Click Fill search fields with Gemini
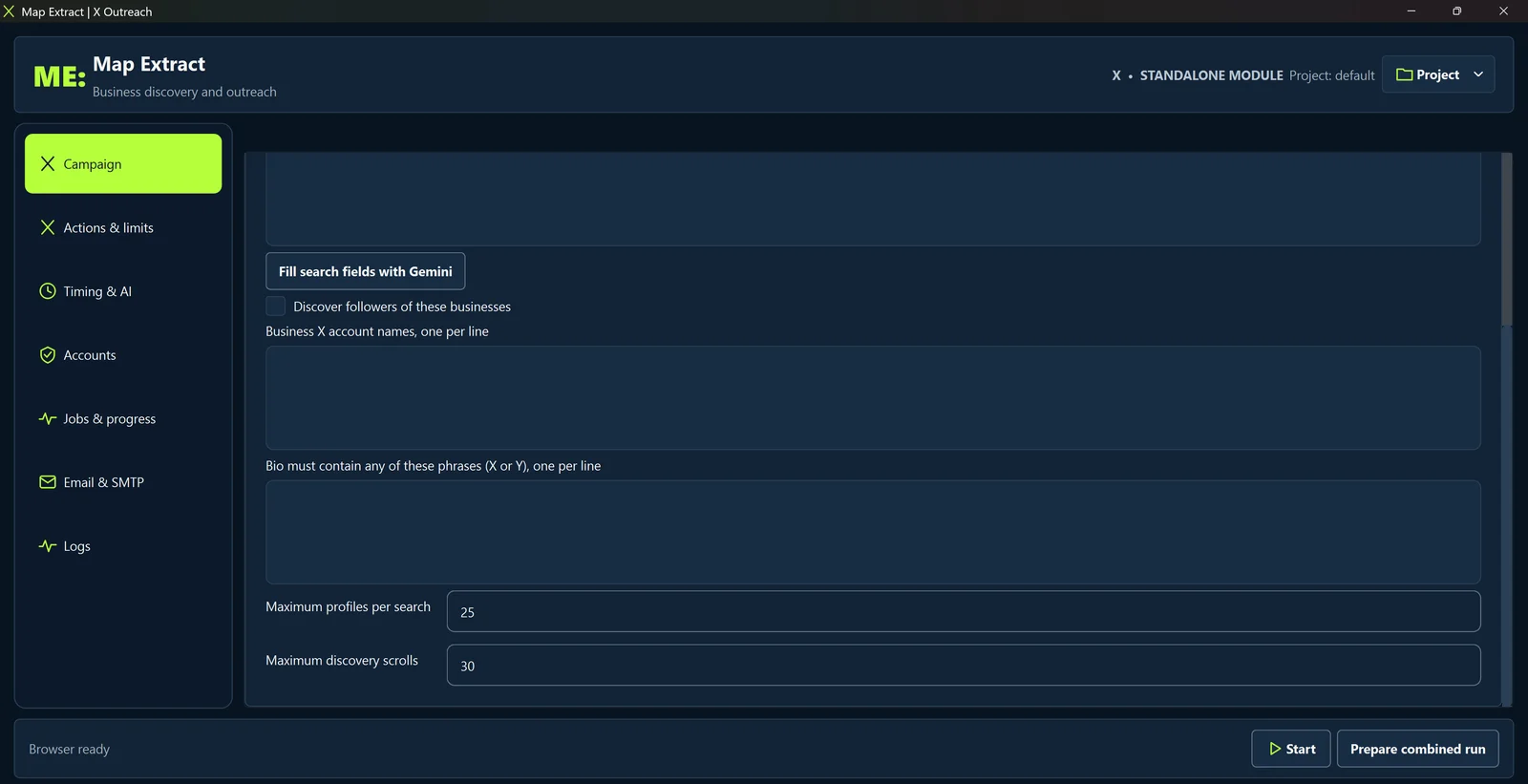Screen dimensions: 1528x784 click(366, 271)
